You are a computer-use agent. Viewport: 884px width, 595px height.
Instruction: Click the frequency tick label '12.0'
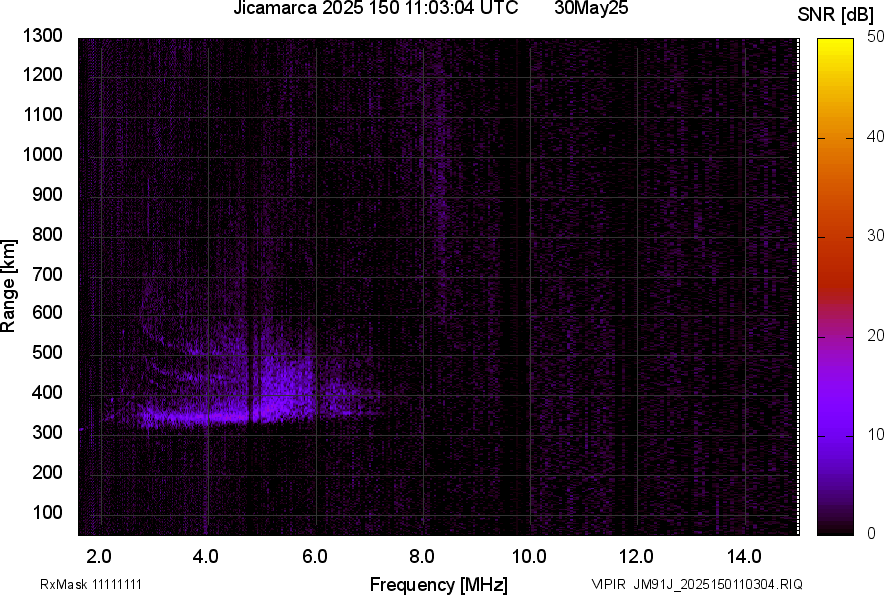[637, 557]
